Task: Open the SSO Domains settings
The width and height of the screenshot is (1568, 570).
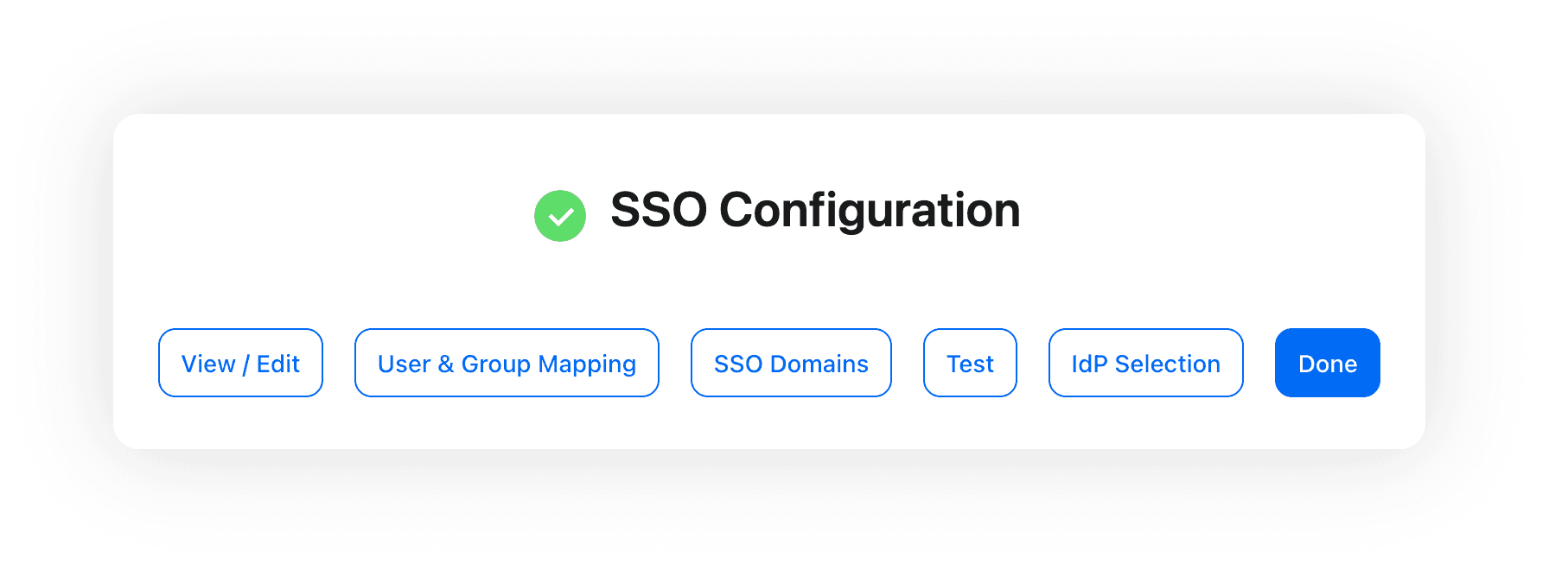Action: click(x=791, y=363)
